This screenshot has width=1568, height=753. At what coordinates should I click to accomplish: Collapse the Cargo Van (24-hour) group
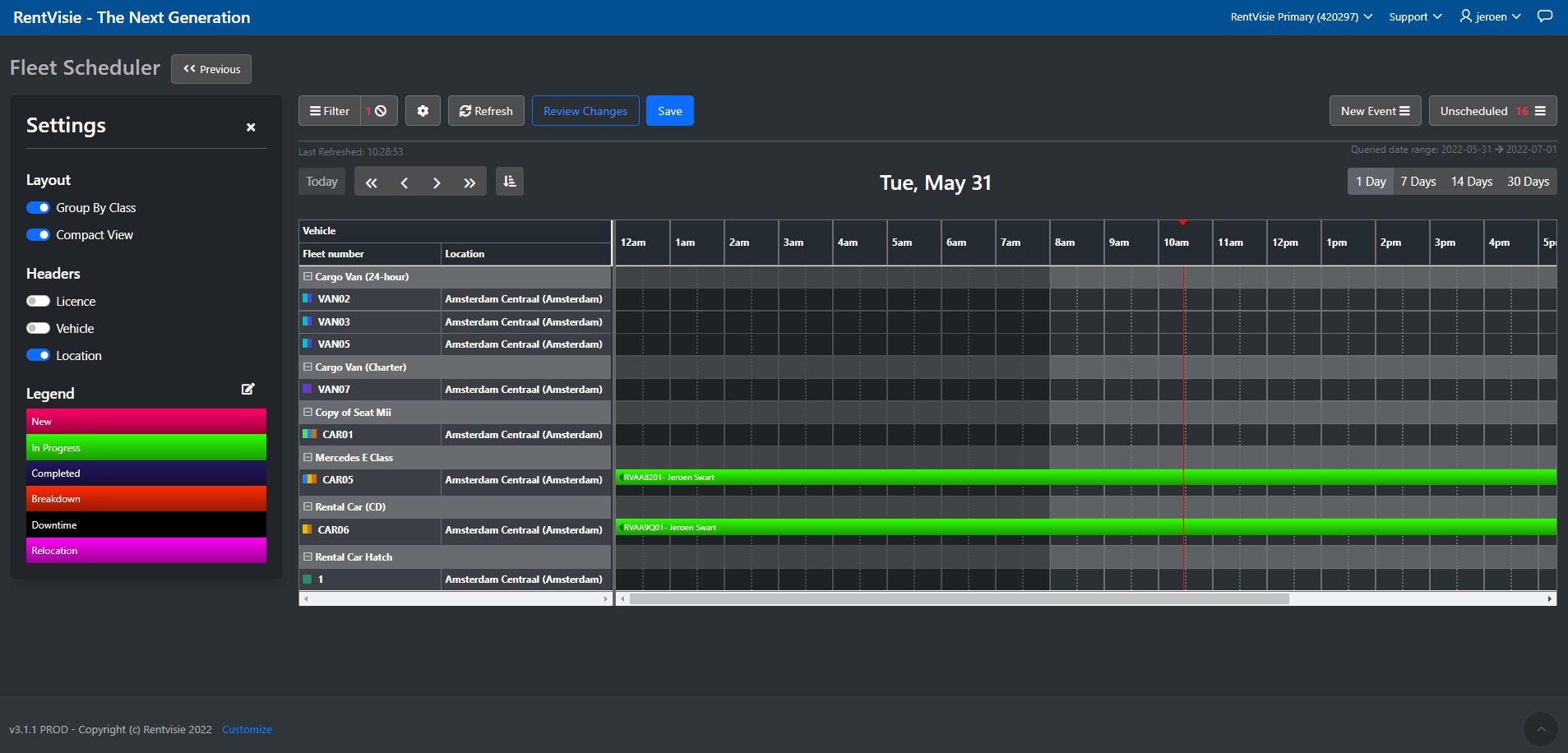tap(309, 276)
